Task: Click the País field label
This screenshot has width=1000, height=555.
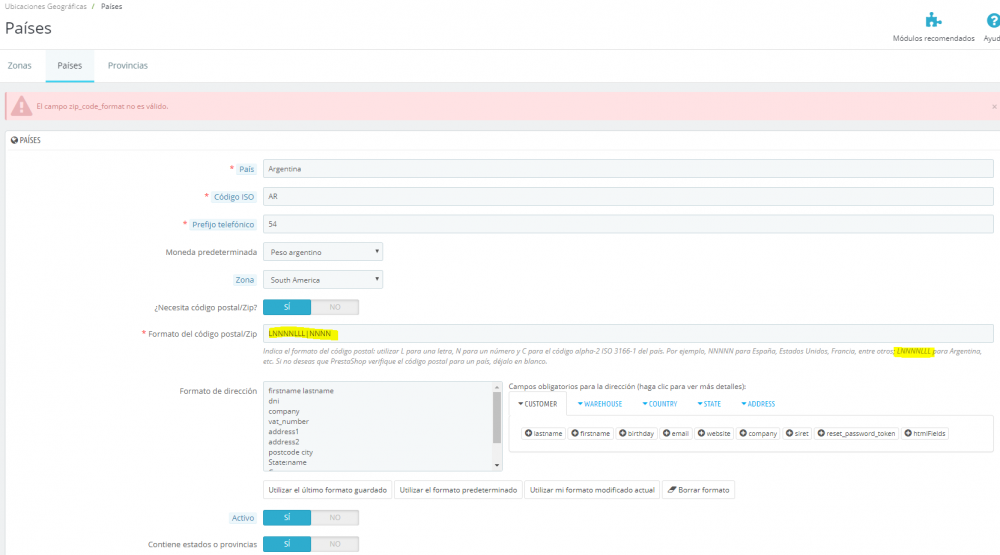Action: click(246, 169)
